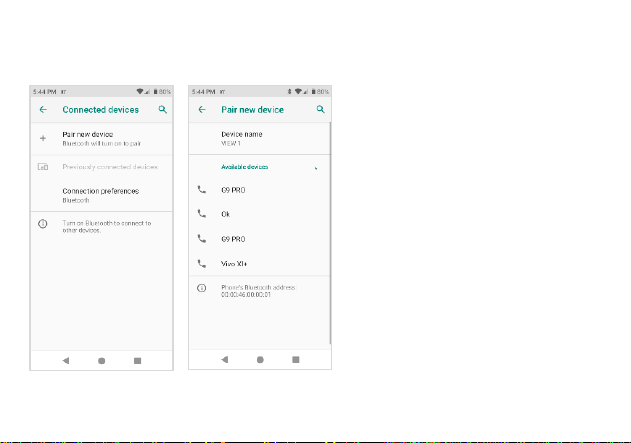Tap Android home button on Pair new device screen

(260, 360)
